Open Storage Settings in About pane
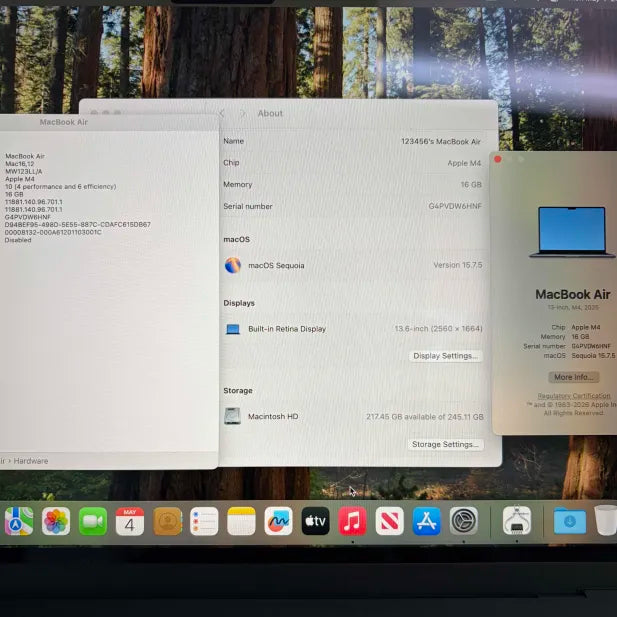 coord(445,445)
